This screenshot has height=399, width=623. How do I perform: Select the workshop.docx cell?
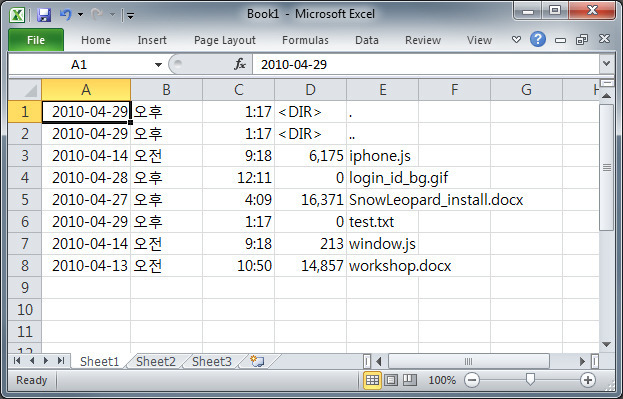click(382, 265)
